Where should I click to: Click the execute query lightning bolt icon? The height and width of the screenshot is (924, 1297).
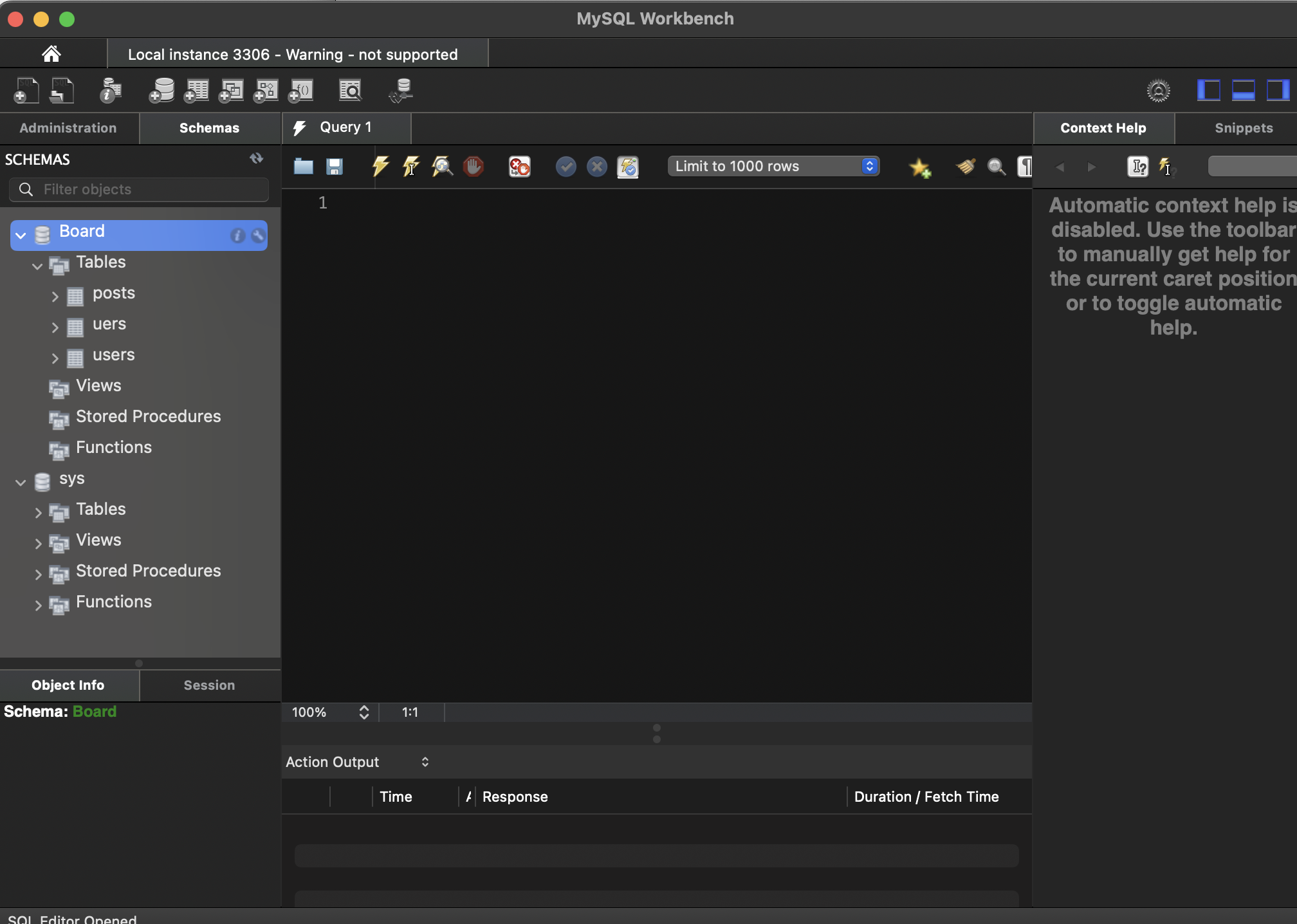click(380, 167)
